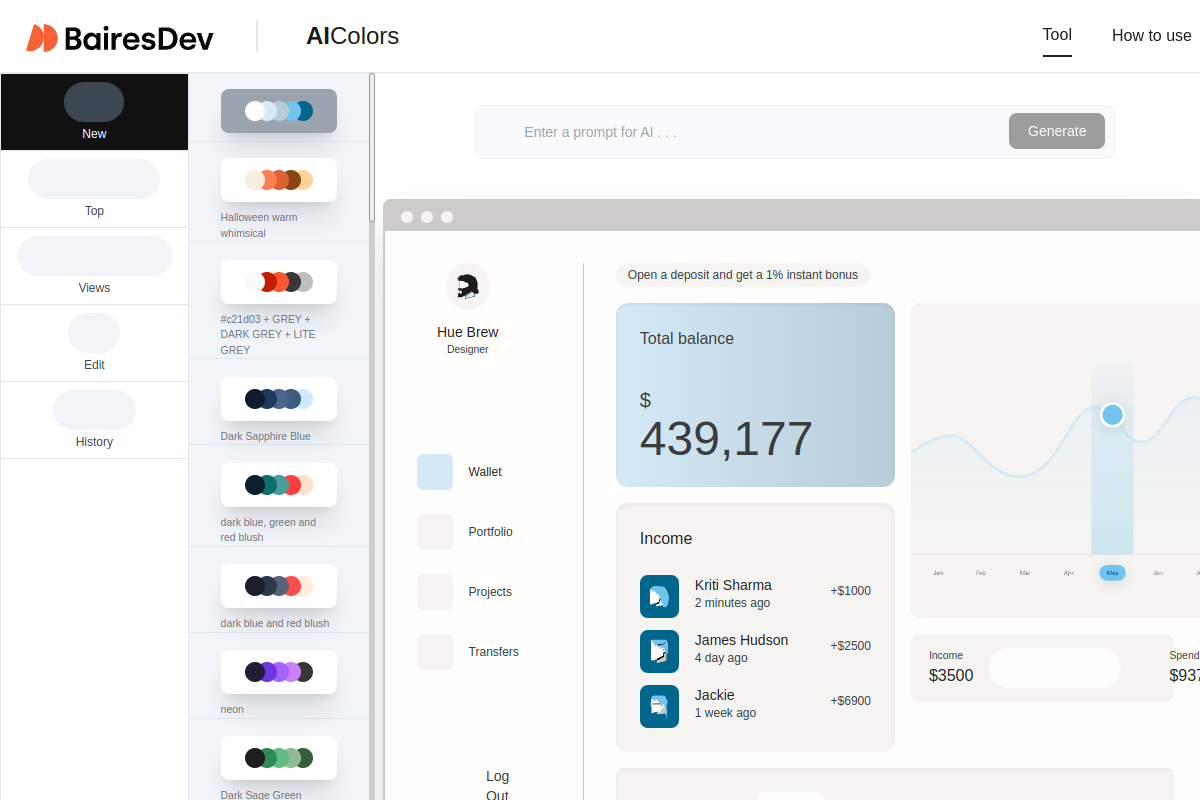Click Jackie's income avatar icon

(x=659, y=706)
